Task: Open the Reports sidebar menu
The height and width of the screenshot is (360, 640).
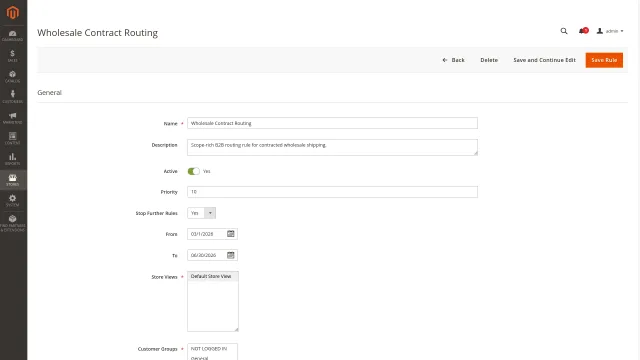Action: (13, 159)
